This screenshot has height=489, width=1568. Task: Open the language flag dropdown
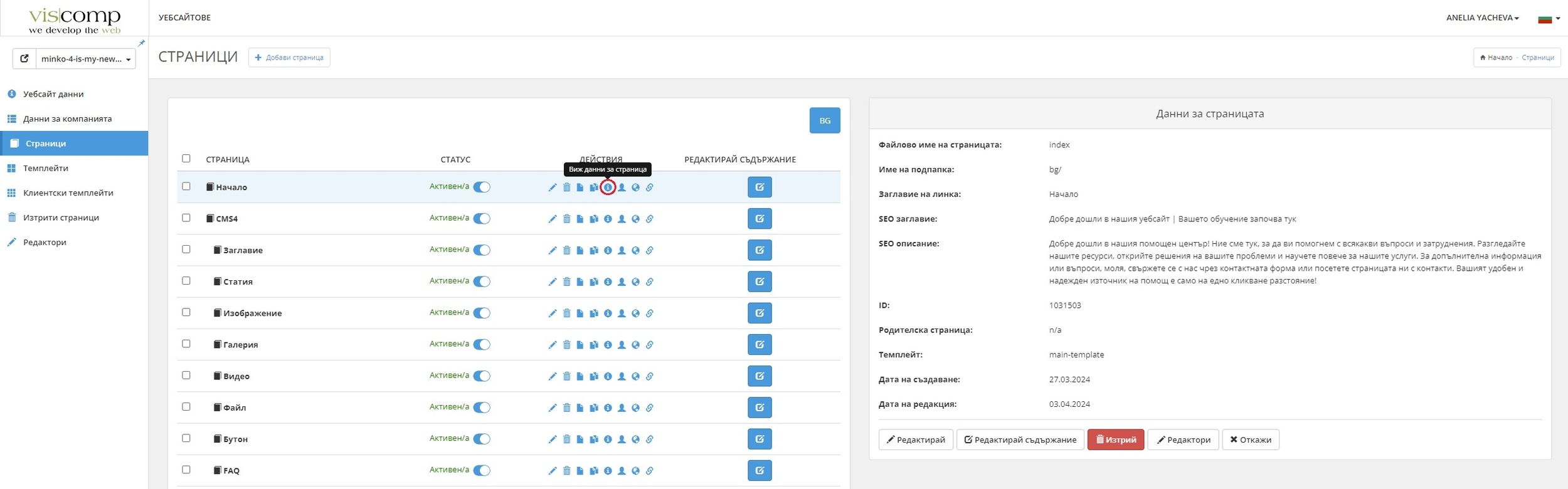1549,19
